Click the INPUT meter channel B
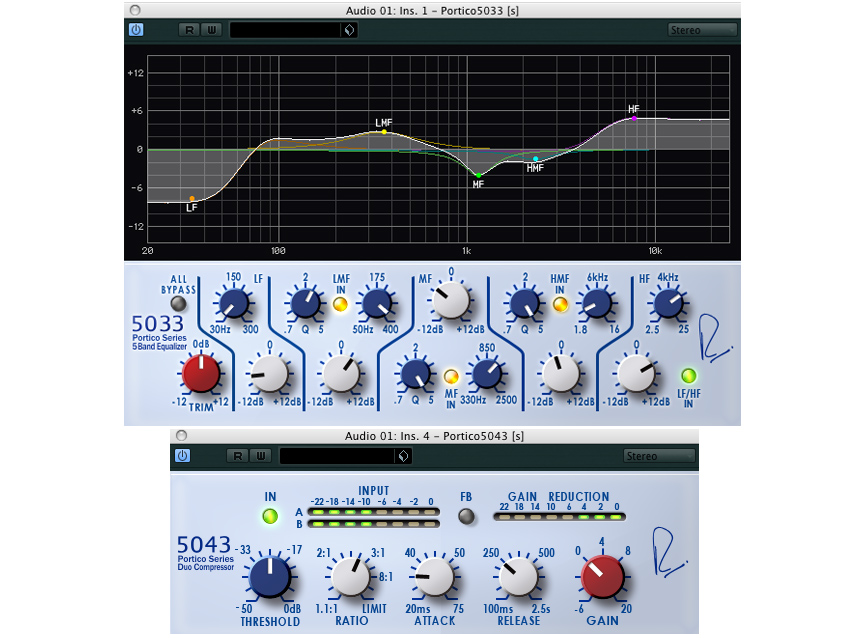Screen dimensions: 850x638 pos(374,524)
